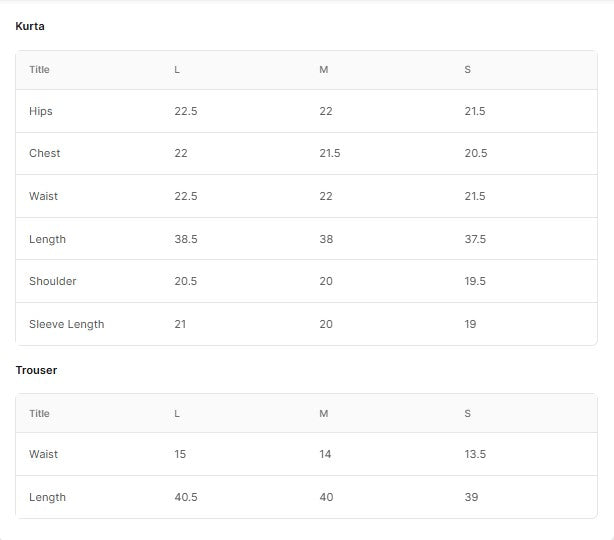The image size is (614, 540).
Task: Click the Kurta section heading
Action: (x=30, y=26)
